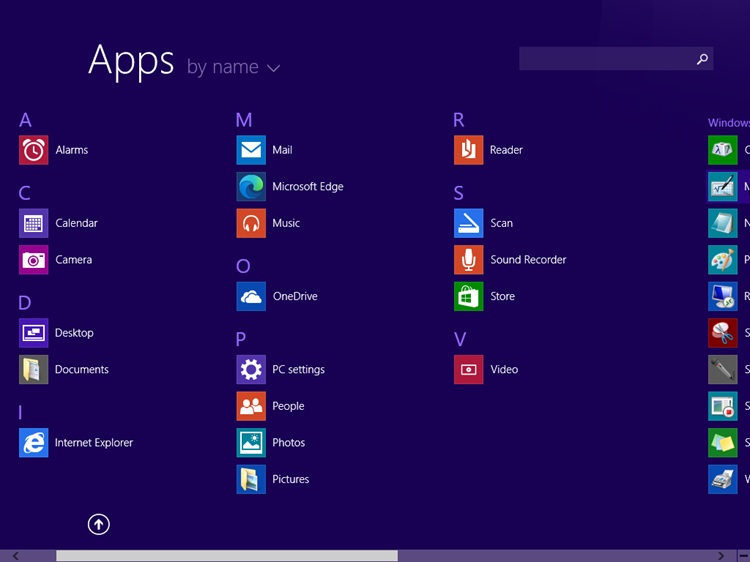This screenshot has width=750, height=562.
Task: Open the Remote Desktop Connection icon
Action: click(x=723, y=297)
